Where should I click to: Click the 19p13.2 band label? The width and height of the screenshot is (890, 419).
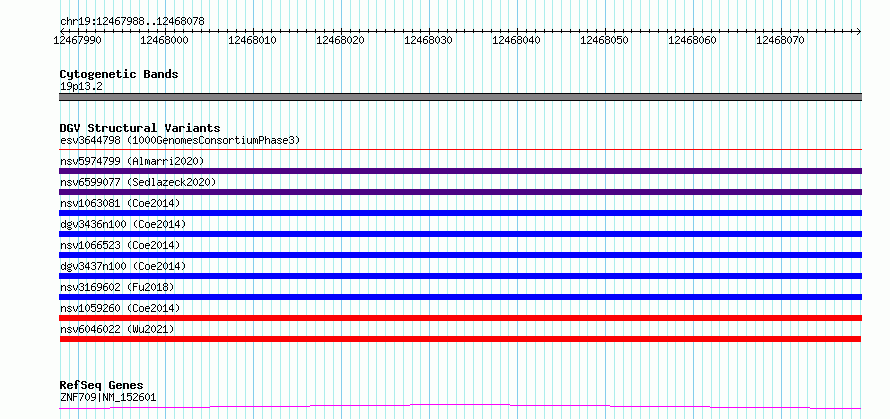pyautogui.click(x=81, y=87)
